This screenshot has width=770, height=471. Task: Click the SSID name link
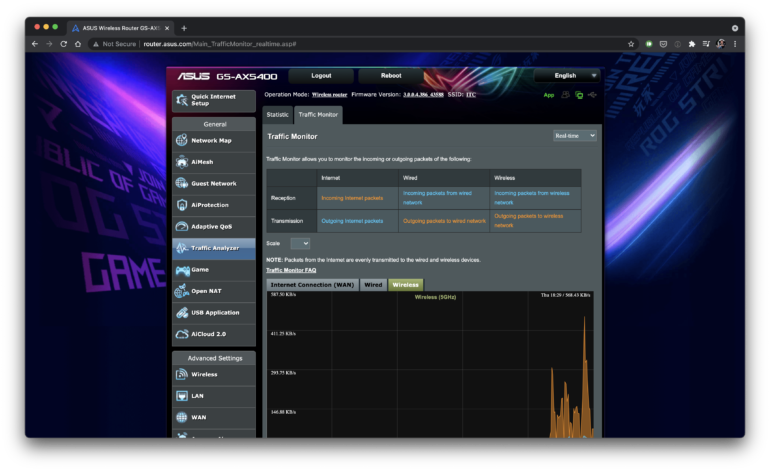pyautogui.click(x=471, y=95)
